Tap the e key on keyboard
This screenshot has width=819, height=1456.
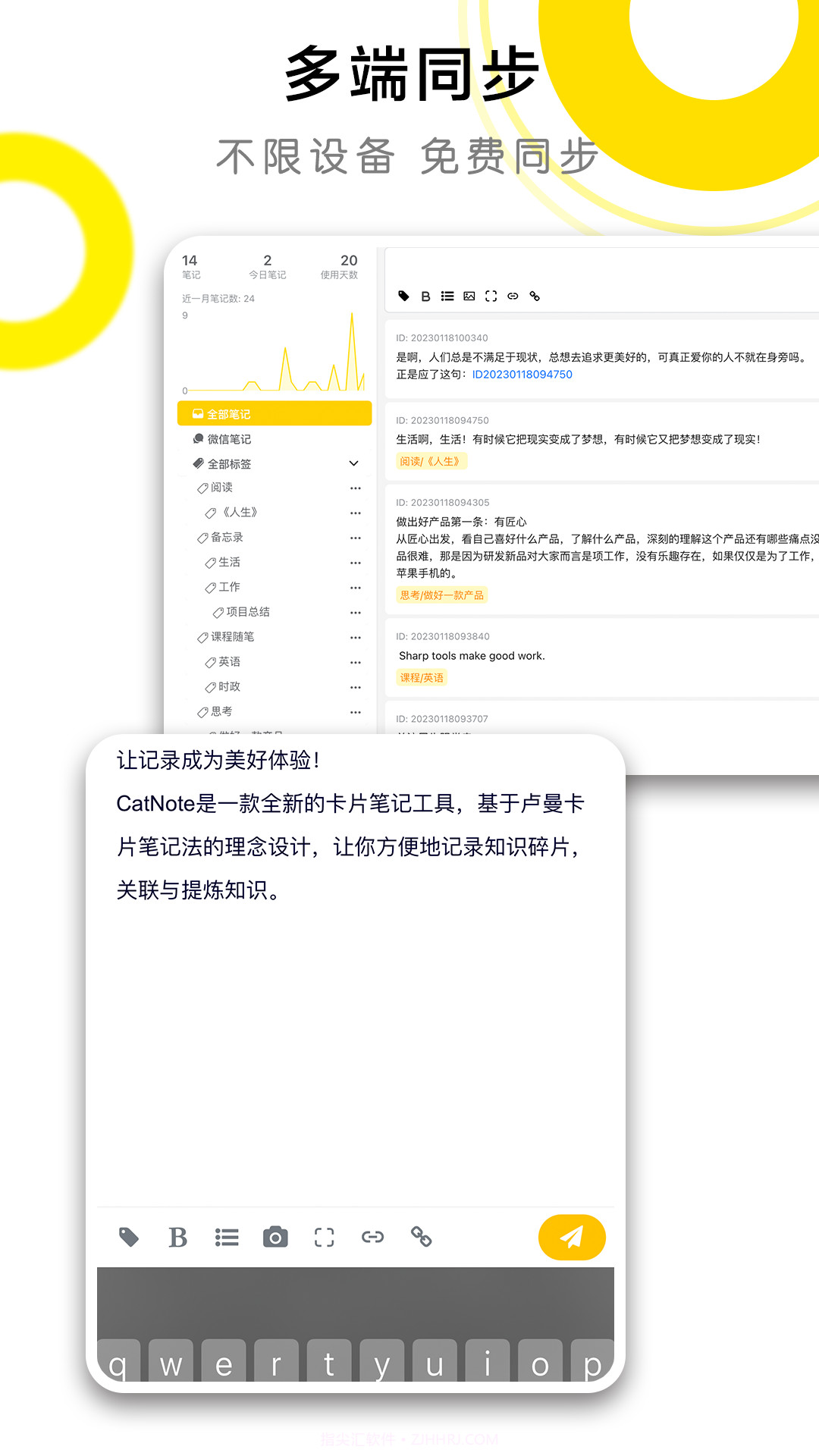224,1362
